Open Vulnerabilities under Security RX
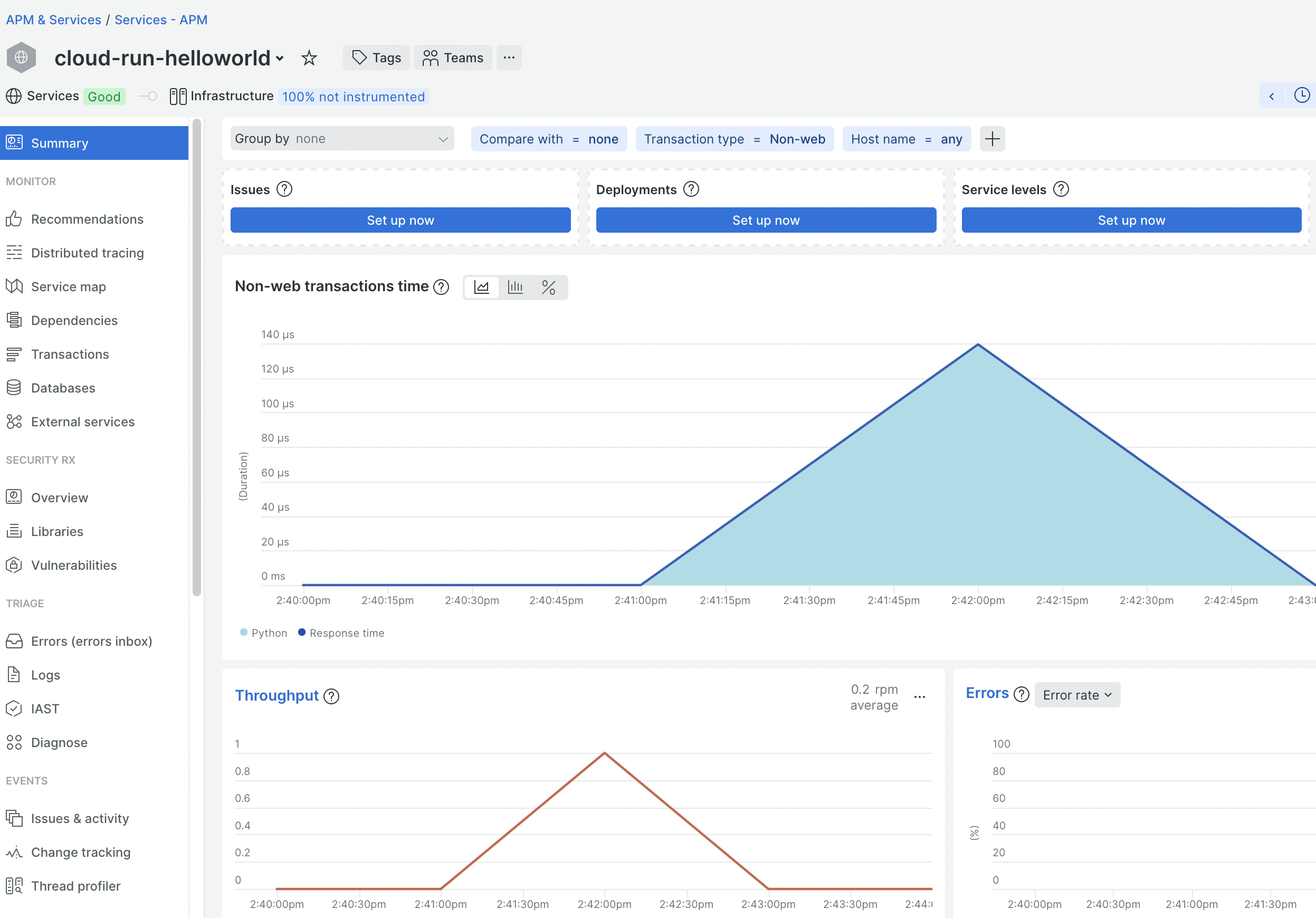 click(73, 565)
